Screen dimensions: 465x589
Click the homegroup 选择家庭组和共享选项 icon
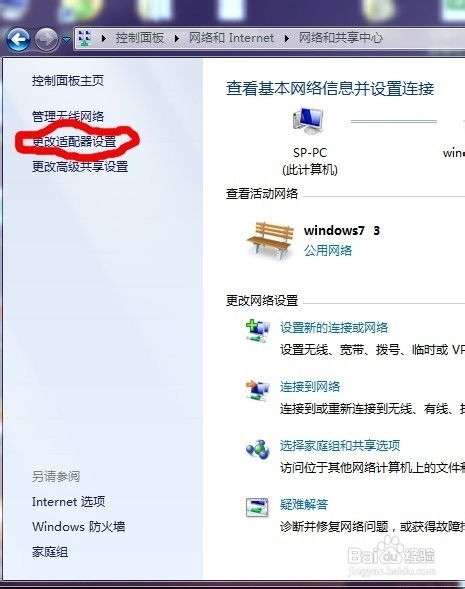258,449
